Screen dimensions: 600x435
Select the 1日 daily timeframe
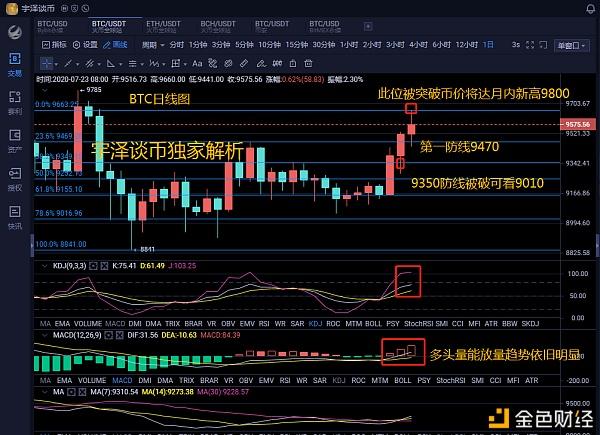(x=488, y=45)
